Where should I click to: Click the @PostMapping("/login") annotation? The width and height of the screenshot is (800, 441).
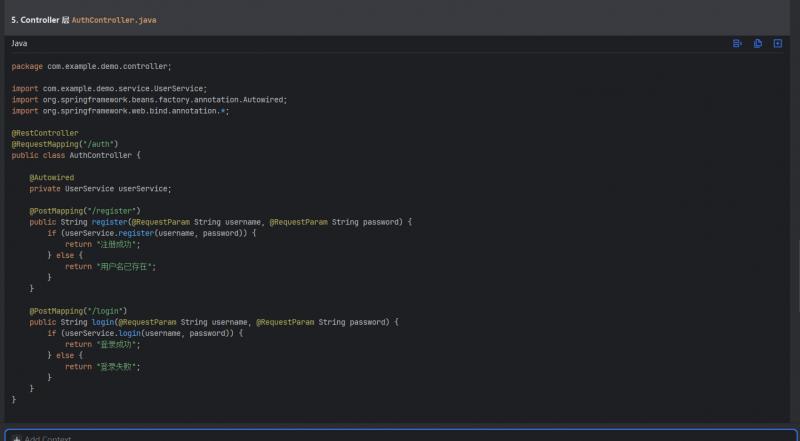click(x=78, y=311)
